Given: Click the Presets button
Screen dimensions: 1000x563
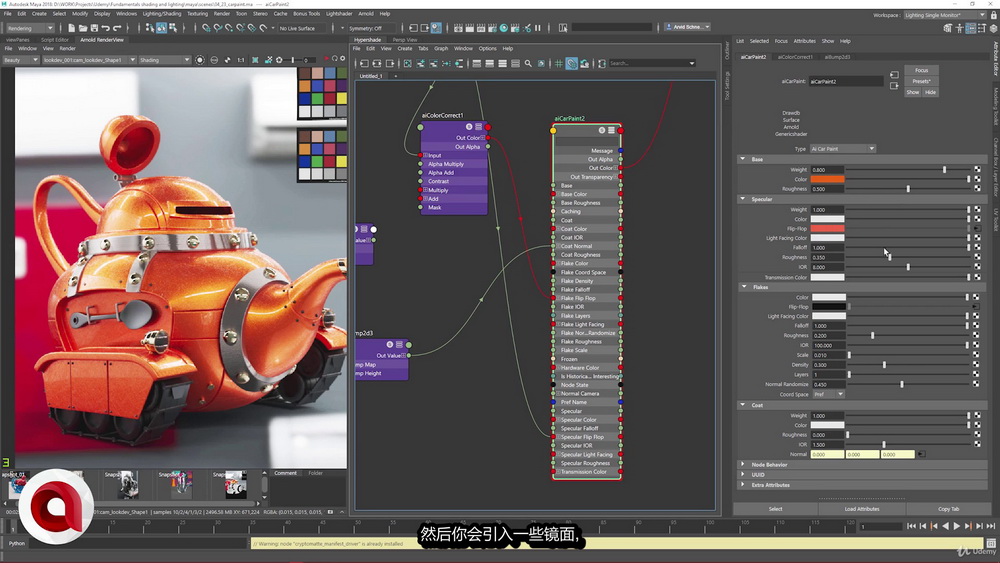Looking at the screenshot, I should [921, 81].
